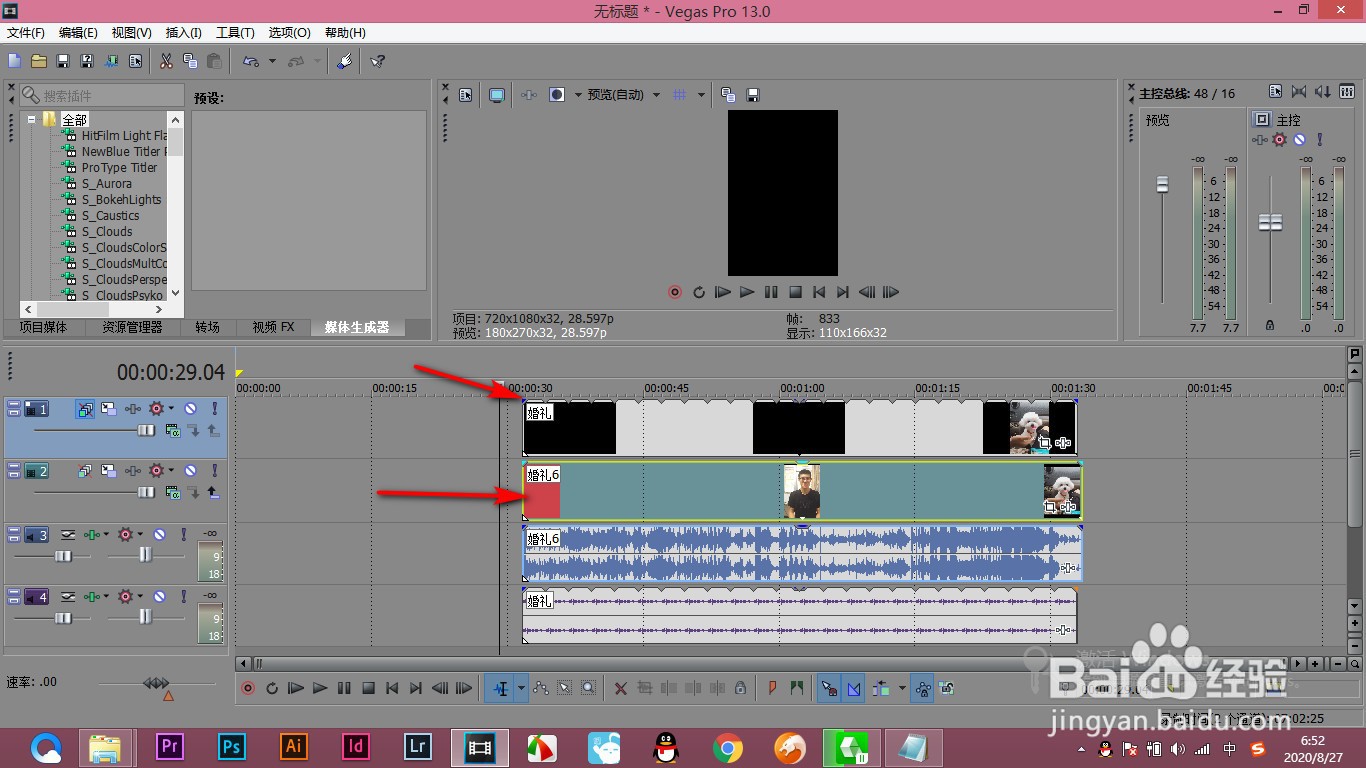Open the undo history dropdown arrow
The image size is (1366, 768).
click(273, 62)
